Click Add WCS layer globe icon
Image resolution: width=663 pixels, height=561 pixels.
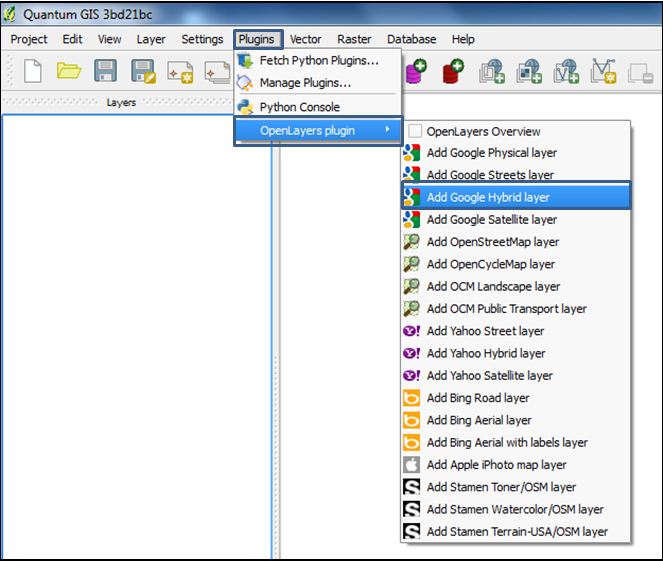coord(529,71)
